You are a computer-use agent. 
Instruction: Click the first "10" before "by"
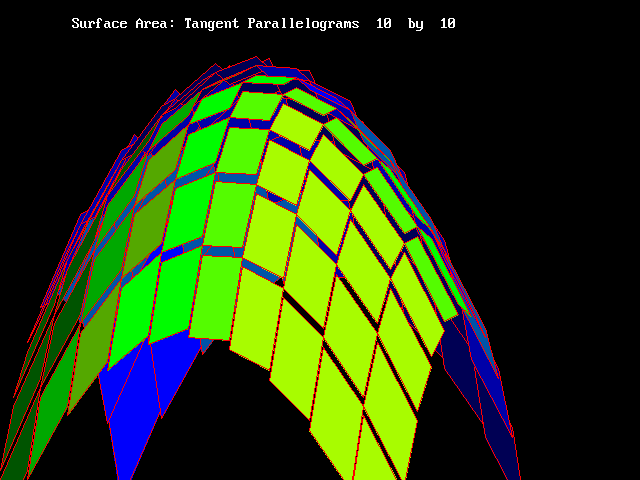tap(384, 23)
